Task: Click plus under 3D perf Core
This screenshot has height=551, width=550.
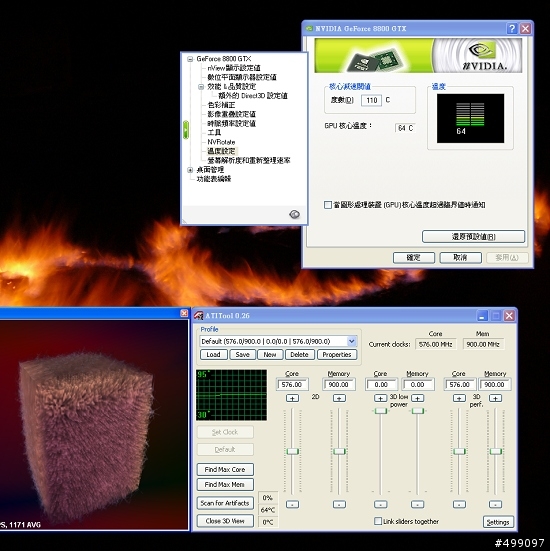Action: click(x=459, y=398)
